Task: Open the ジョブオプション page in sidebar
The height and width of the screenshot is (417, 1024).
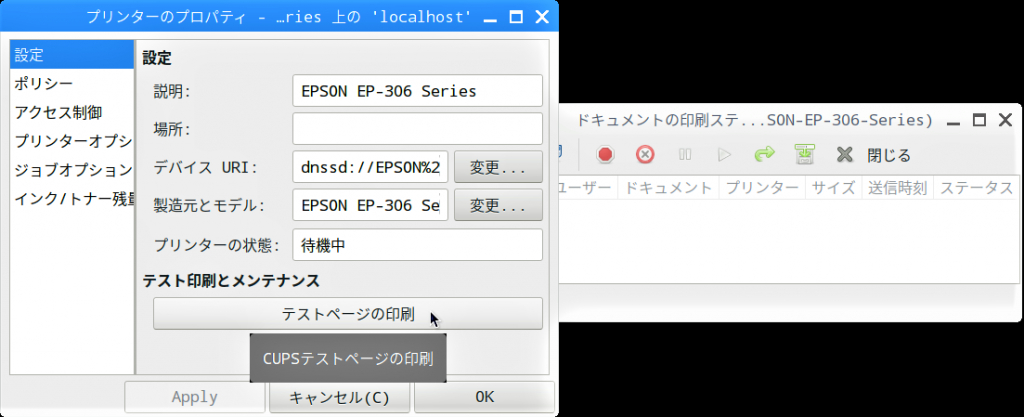Action: 72,170
